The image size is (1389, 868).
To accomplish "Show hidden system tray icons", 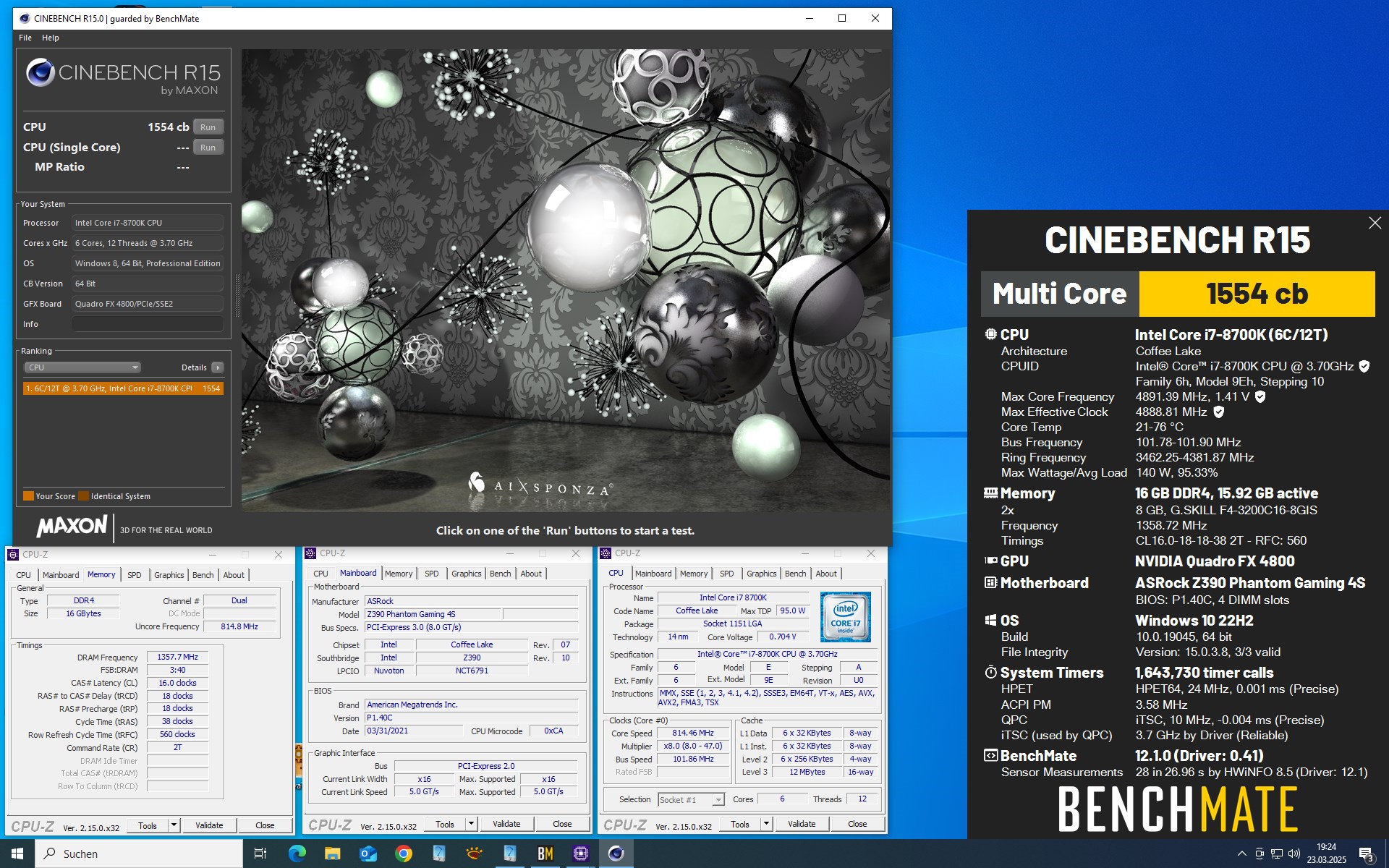I will (x=1241, y=854).
